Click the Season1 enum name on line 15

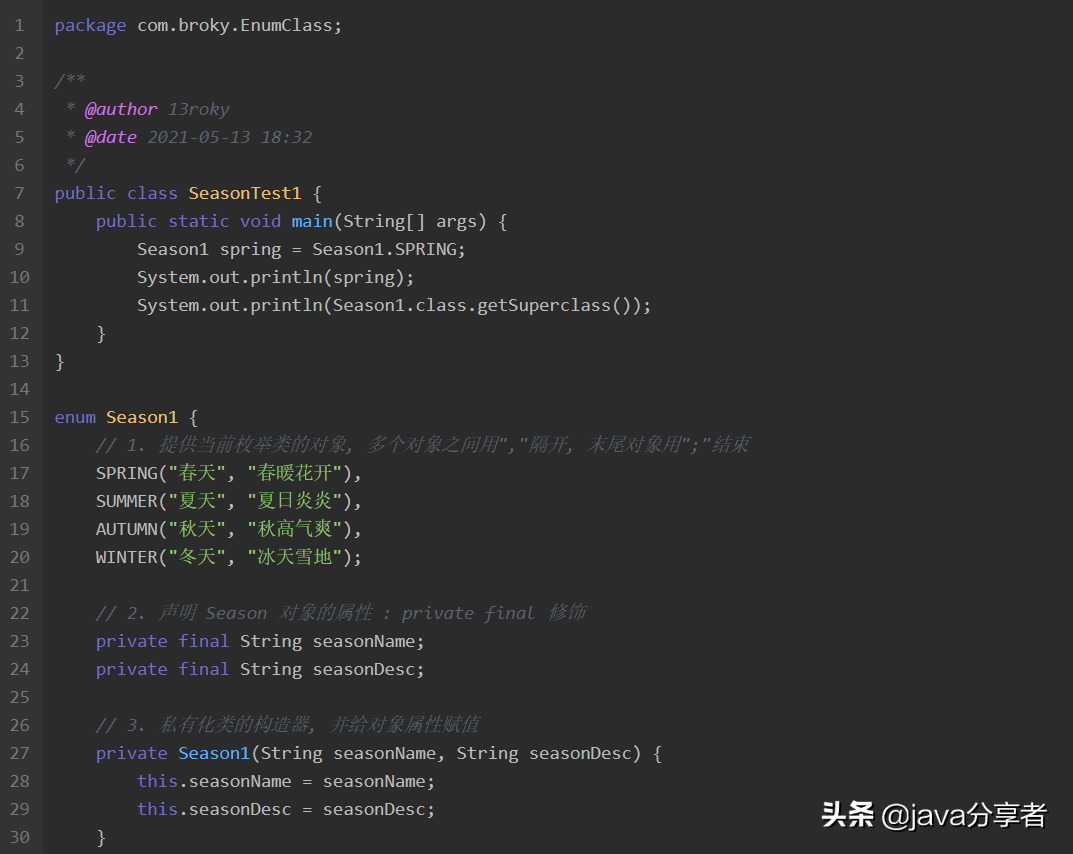[142, 417]
